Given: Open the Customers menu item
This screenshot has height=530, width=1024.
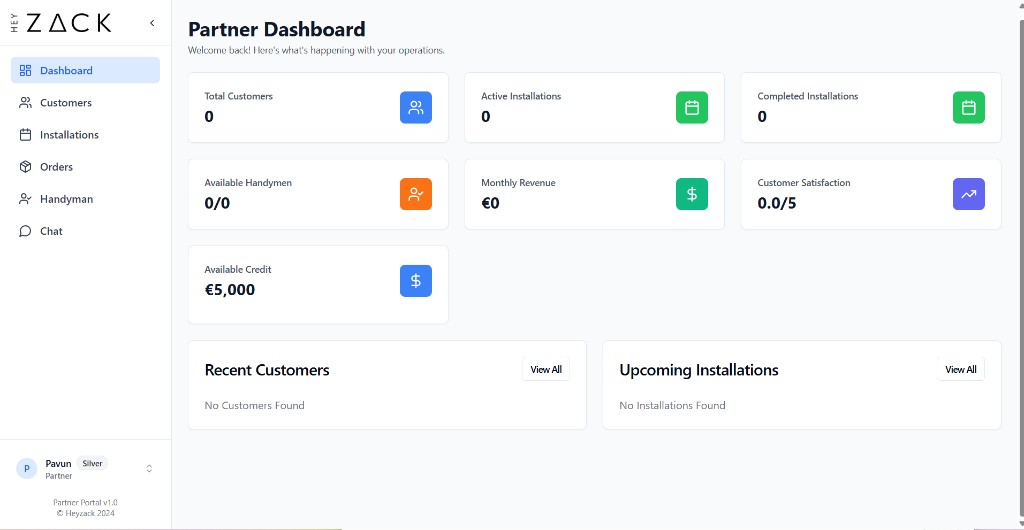Looking at the screenshot, I should 86,102.
